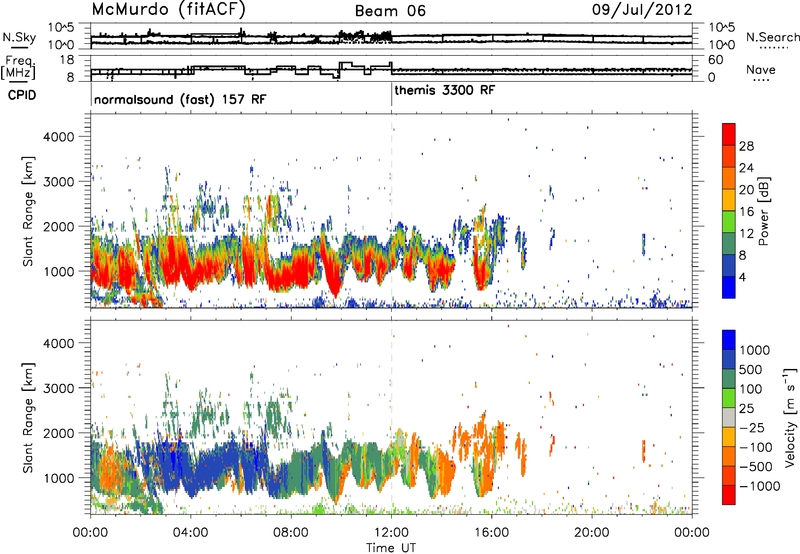Click the blue swatch at the bottom of the power colorbar
This screenshot has height=554, width=800.
click(x=729, y=287)
